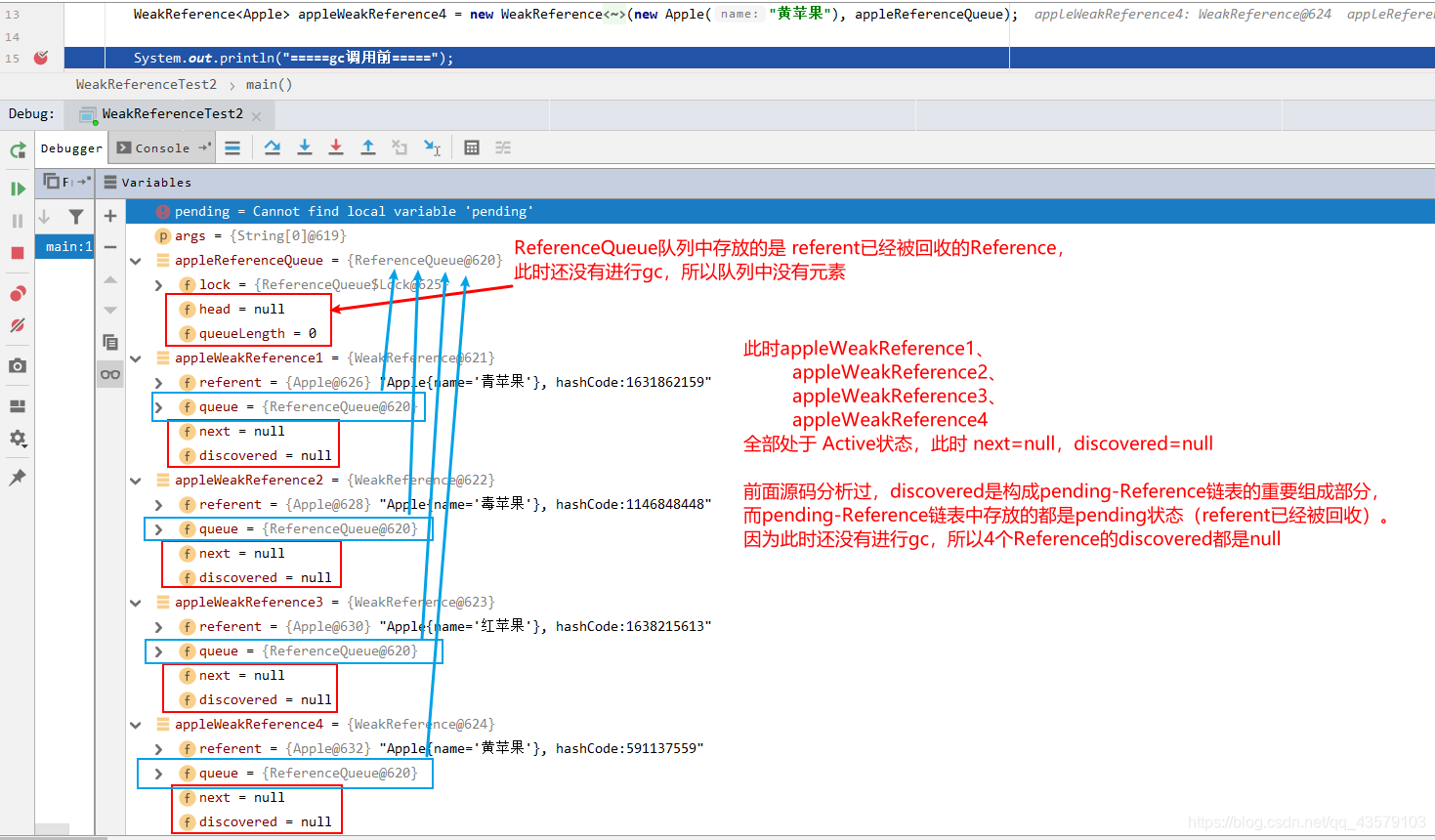Image resolution: width=1435 pixels, height=840 pixels.
Task: Click the blue Step Into icon
Action: (x=305, y=147)
